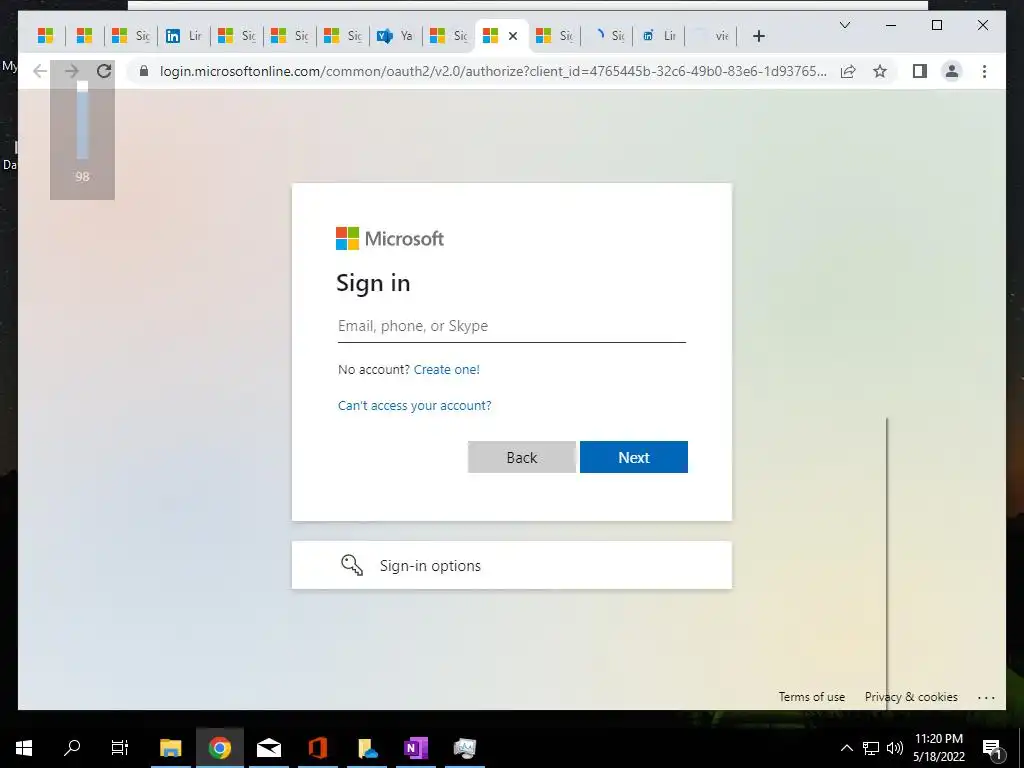This screenshot has height=768, width=1024.
Task: Go forward in Chrome browser
Action: coord(72,71)
